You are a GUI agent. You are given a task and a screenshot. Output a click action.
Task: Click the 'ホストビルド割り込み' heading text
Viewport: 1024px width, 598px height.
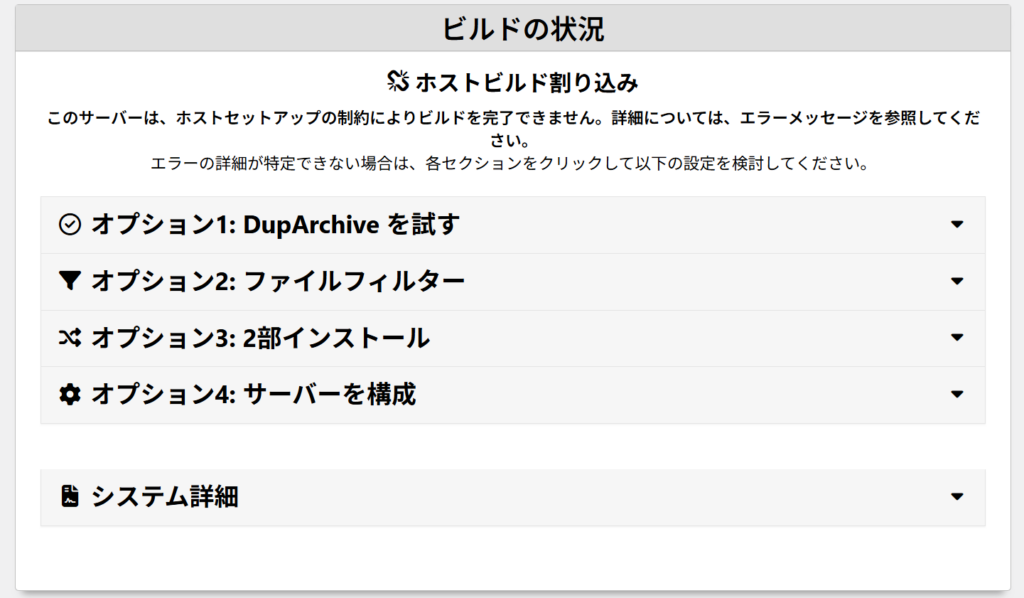click(526, 81)
